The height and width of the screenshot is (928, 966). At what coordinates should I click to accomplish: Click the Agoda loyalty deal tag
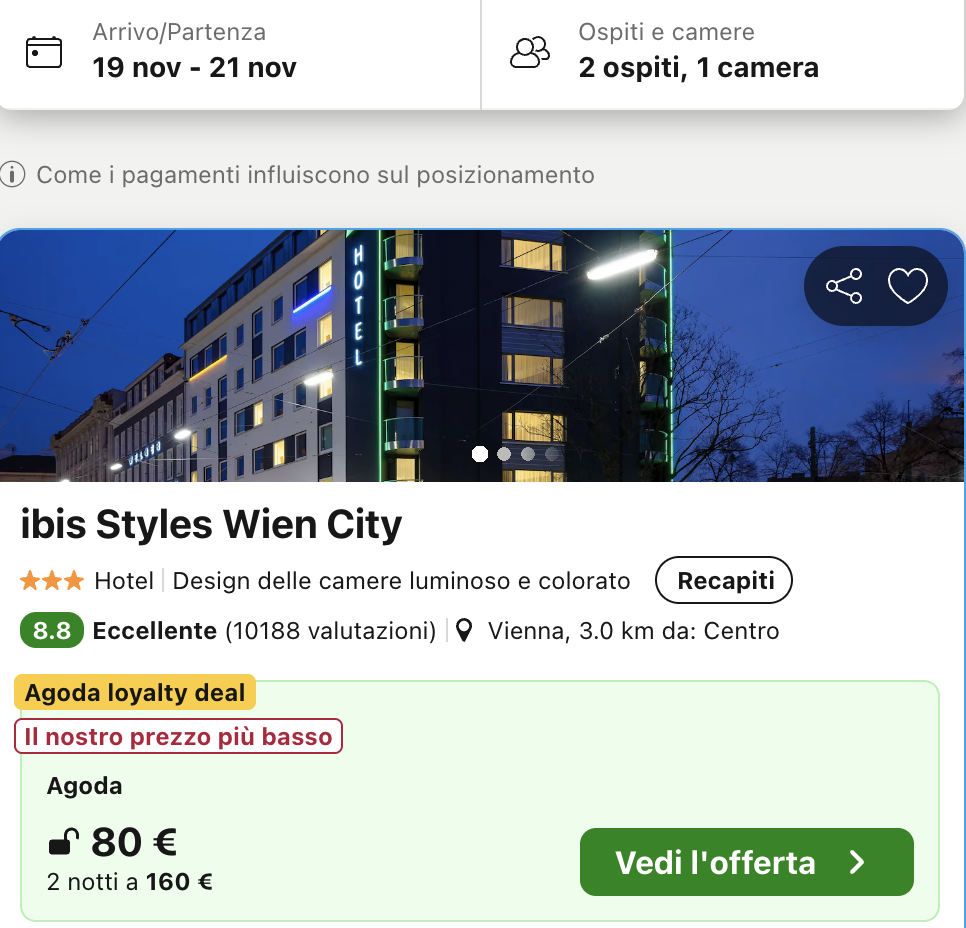pos(135,692)
